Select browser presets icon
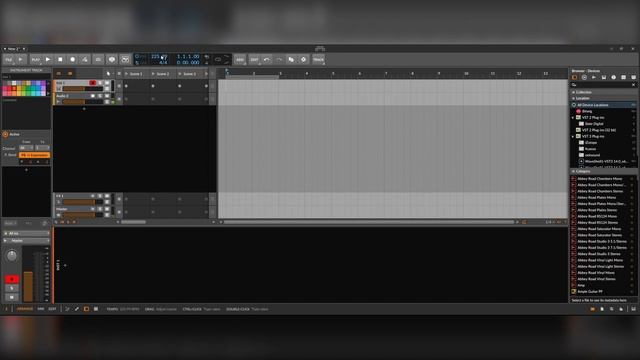 point(584,77)
